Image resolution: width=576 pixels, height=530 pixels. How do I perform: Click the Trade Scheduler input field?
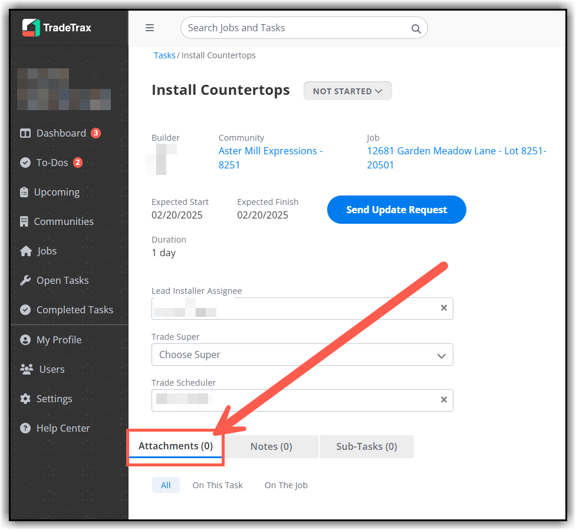(x=302, y=400)
